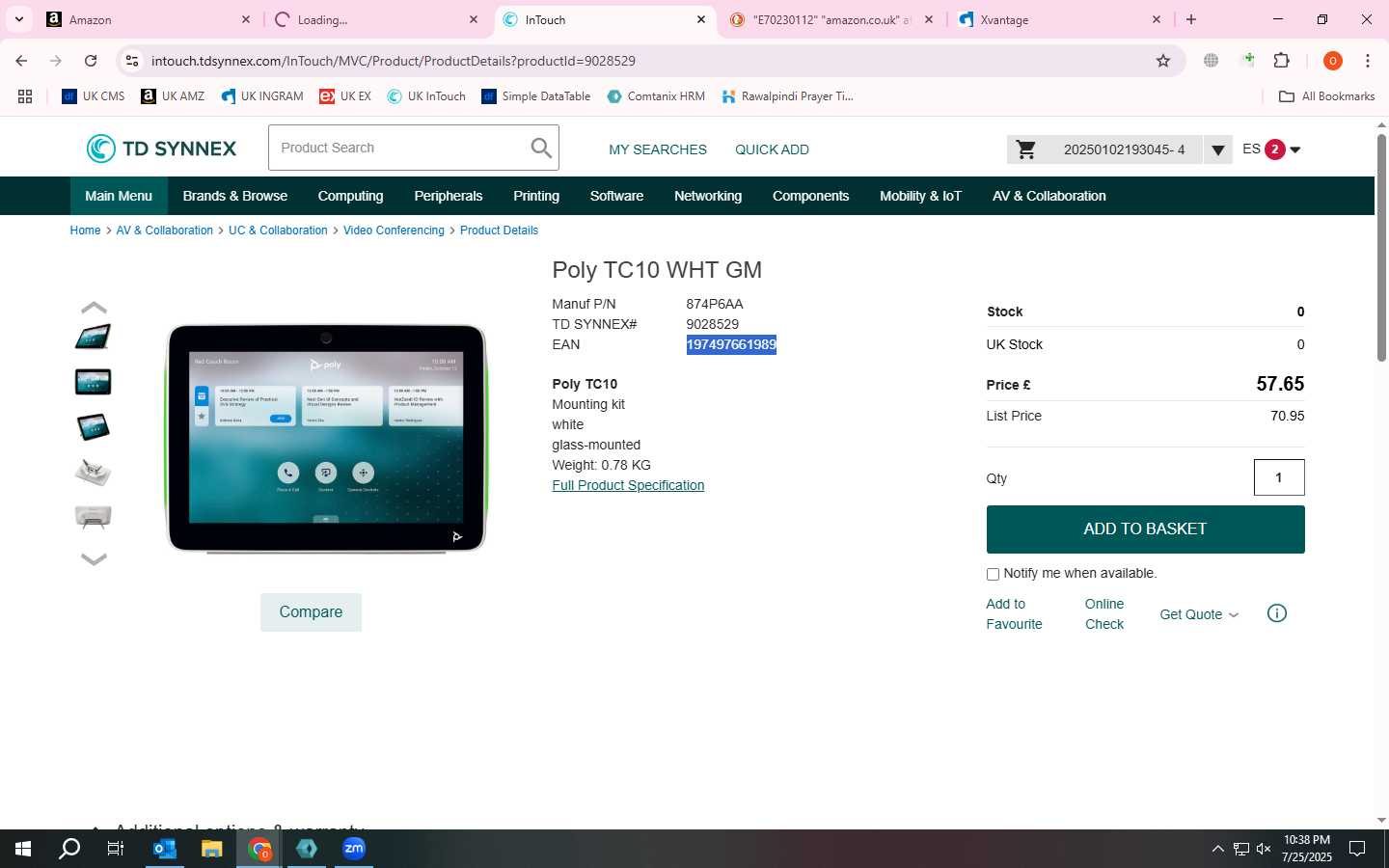This screenshot has height=868, width=1389.
Task: Select the white mounting bracket thumbnail
Action: click(x=94, y=473)
